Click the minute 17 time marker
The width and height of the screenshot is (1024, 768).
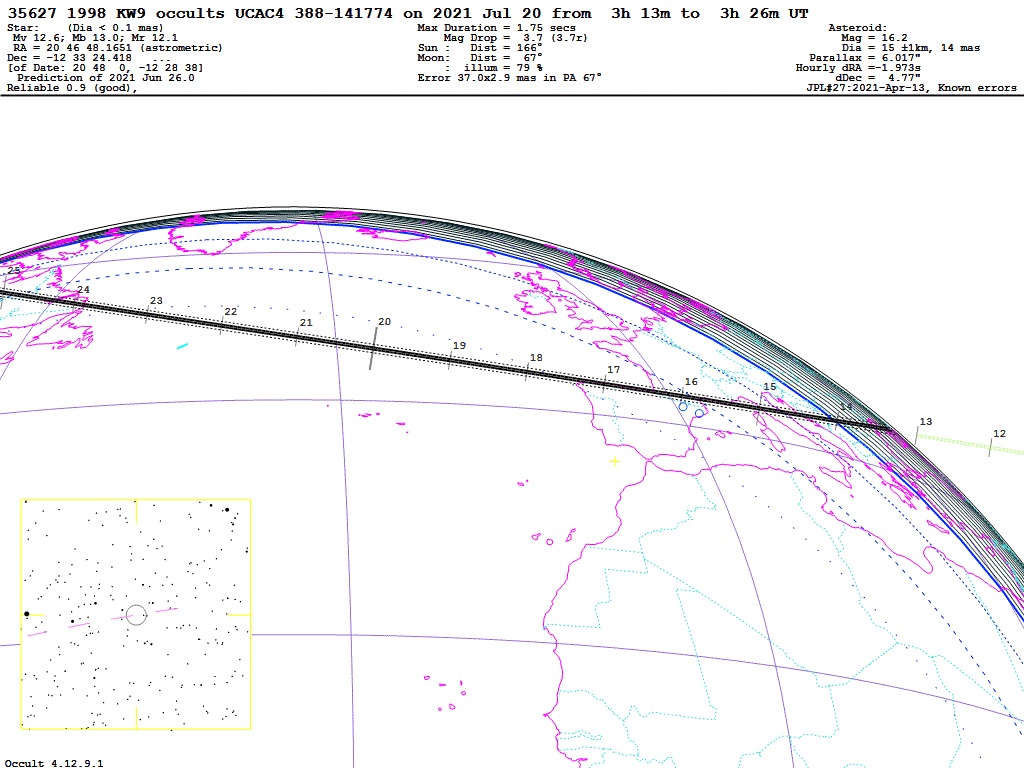613,370
